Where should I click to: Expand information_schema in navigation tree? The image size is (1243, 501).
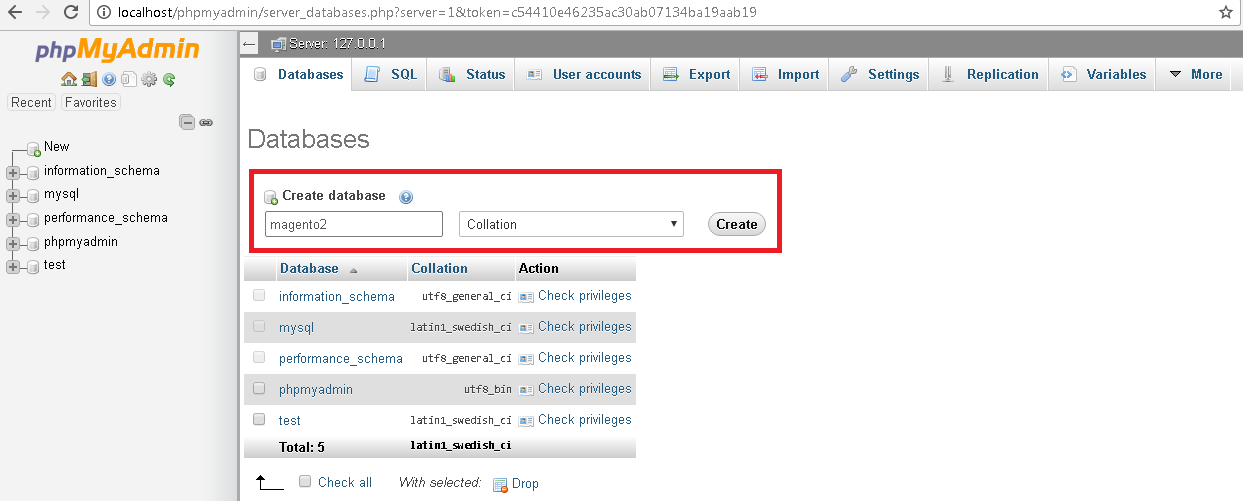[13, 172]
